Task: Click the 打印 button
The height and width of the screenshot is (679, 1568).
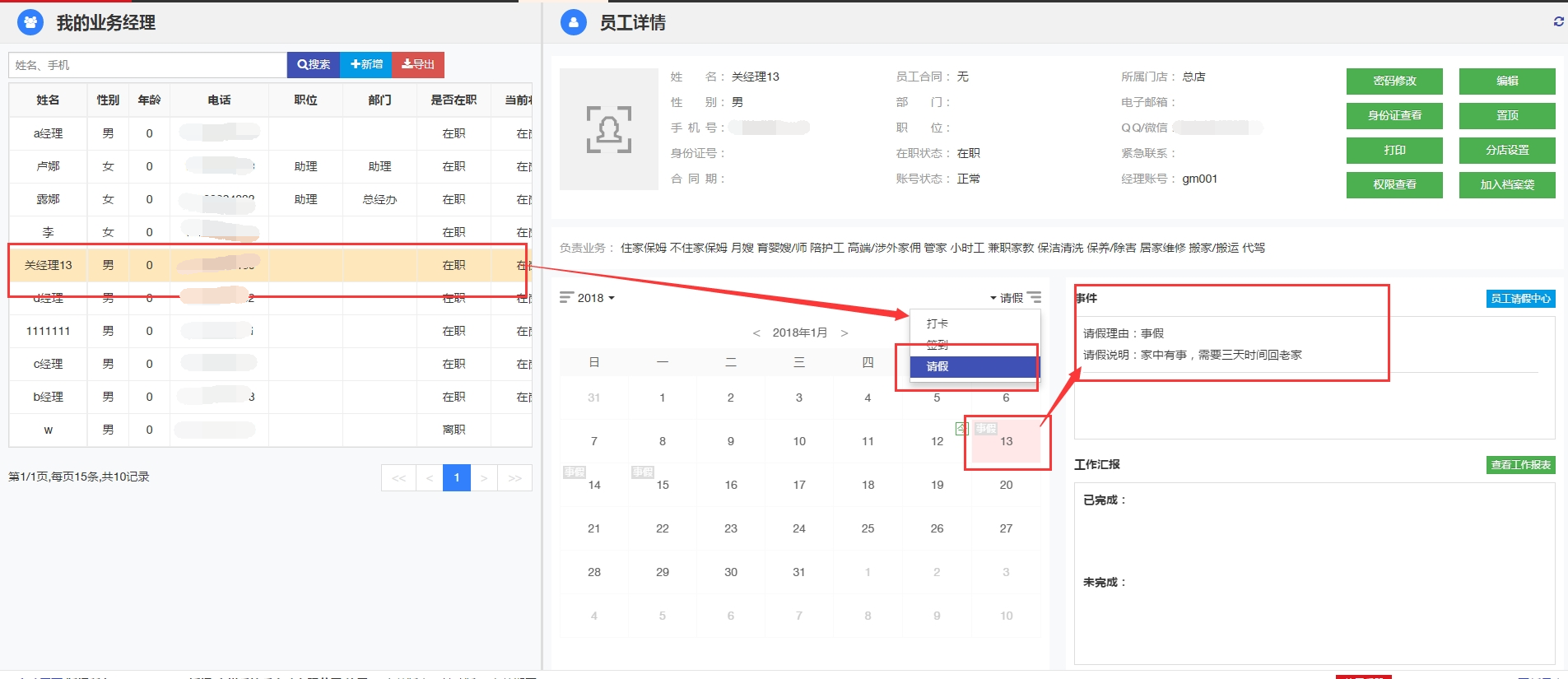Action: coord(1394,150)
